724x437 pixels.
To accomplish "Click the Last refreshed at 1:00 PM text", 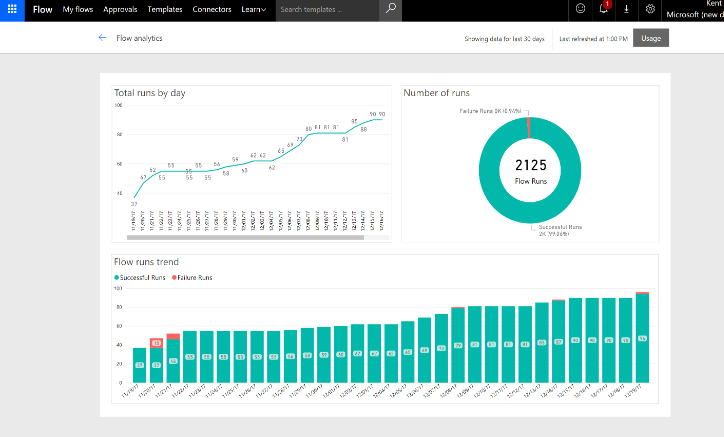I will click(593, 39).
